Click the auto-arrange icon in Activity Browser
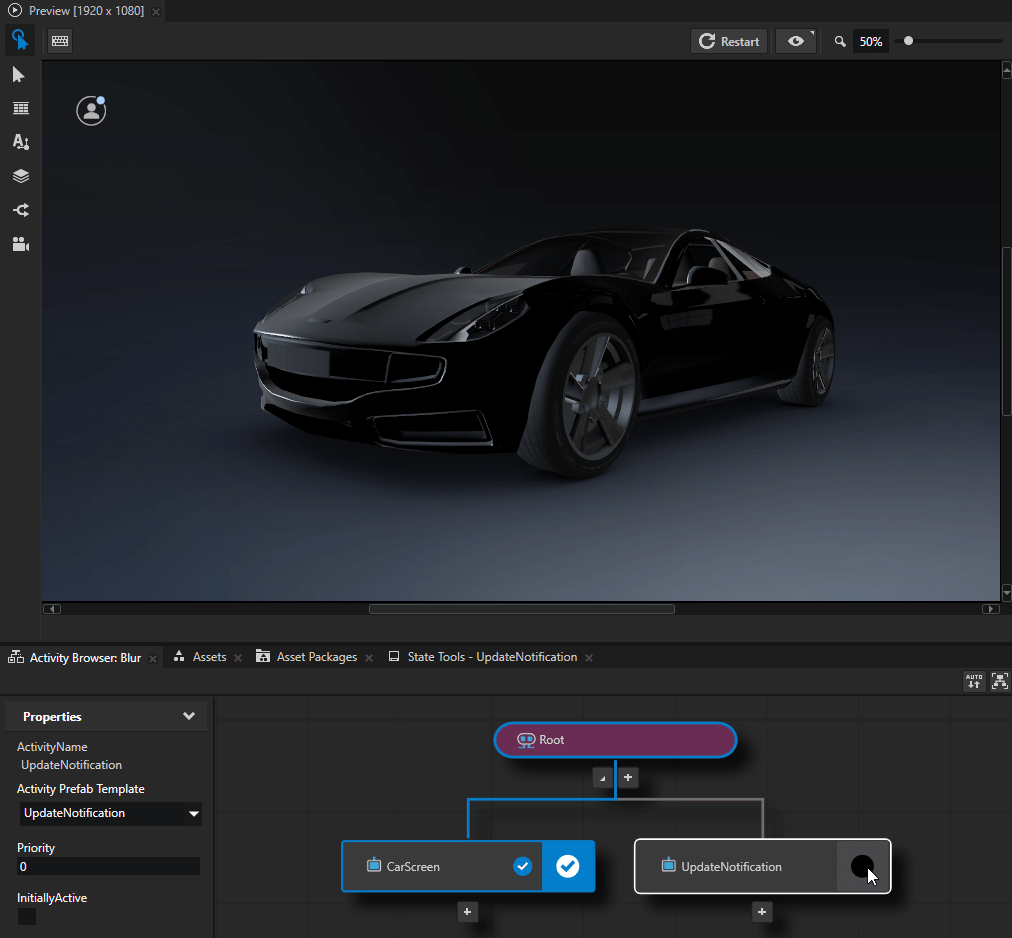 click(x=973, y=681)
